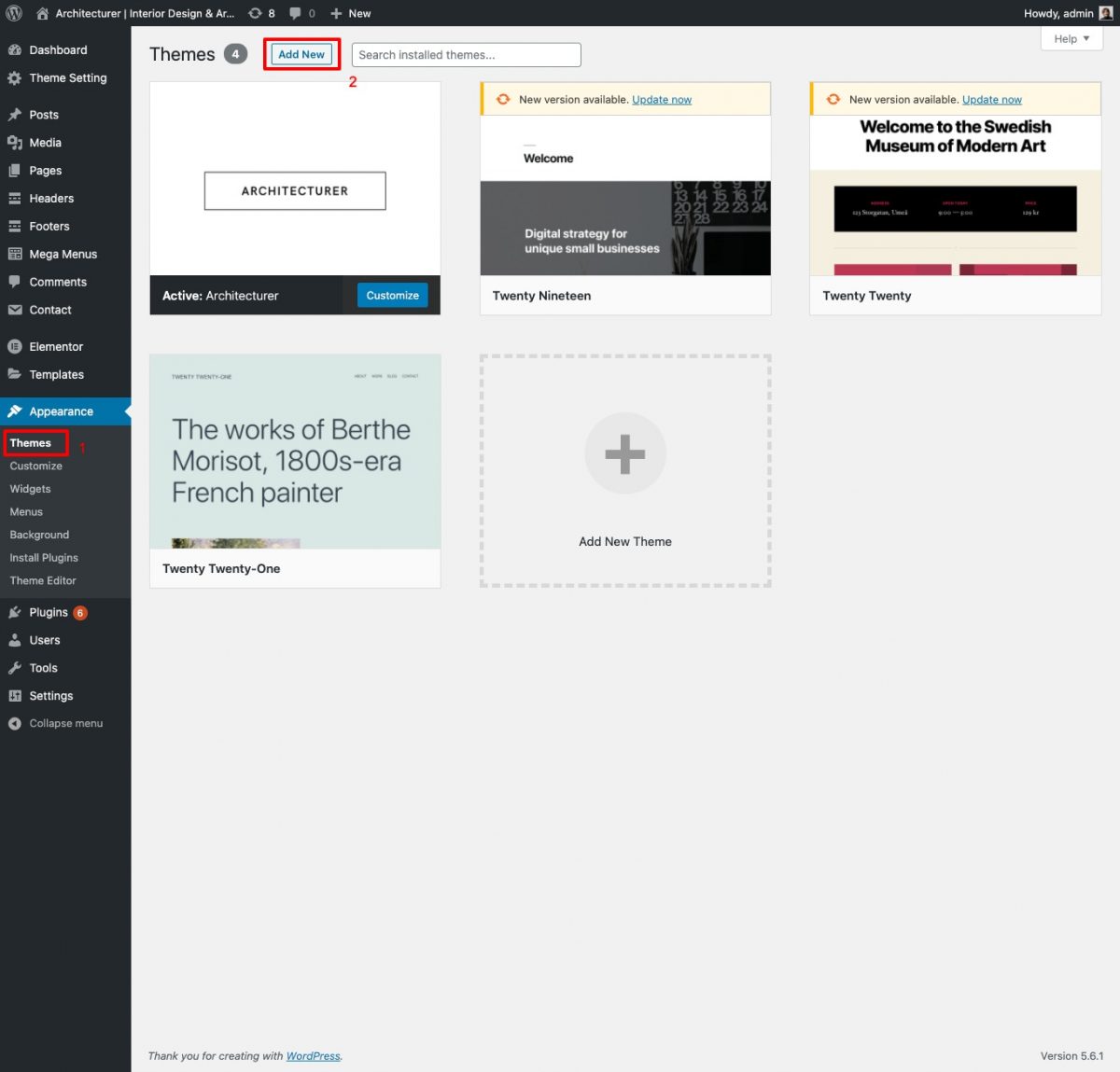Screen dimensions: 1120x1072
Task: Select Theme Editor under Appearance
Action: (42, 580)
